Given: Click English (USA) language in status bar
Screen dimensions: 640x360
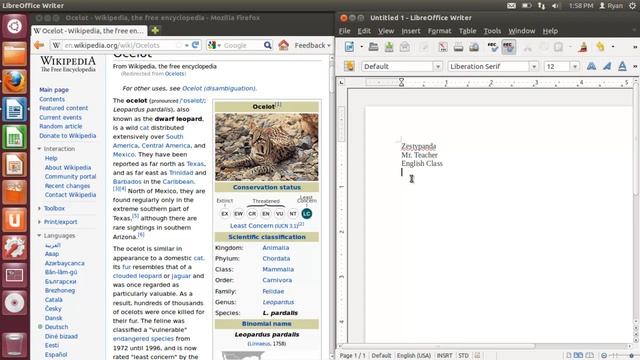Looking at the screenshot, I should coord(413,356).
